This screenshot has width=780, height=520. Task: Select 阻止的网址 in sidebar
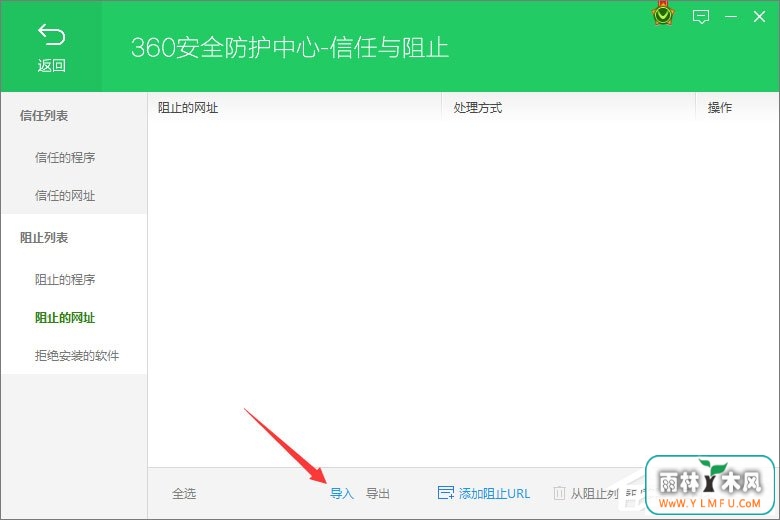coord(65,317)
